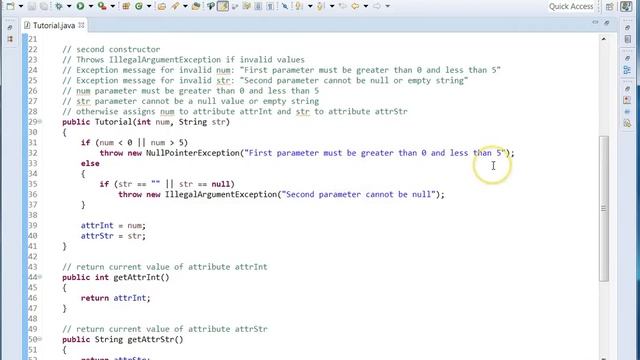Open the New Java Class dropdown arrow

point(149,6)
